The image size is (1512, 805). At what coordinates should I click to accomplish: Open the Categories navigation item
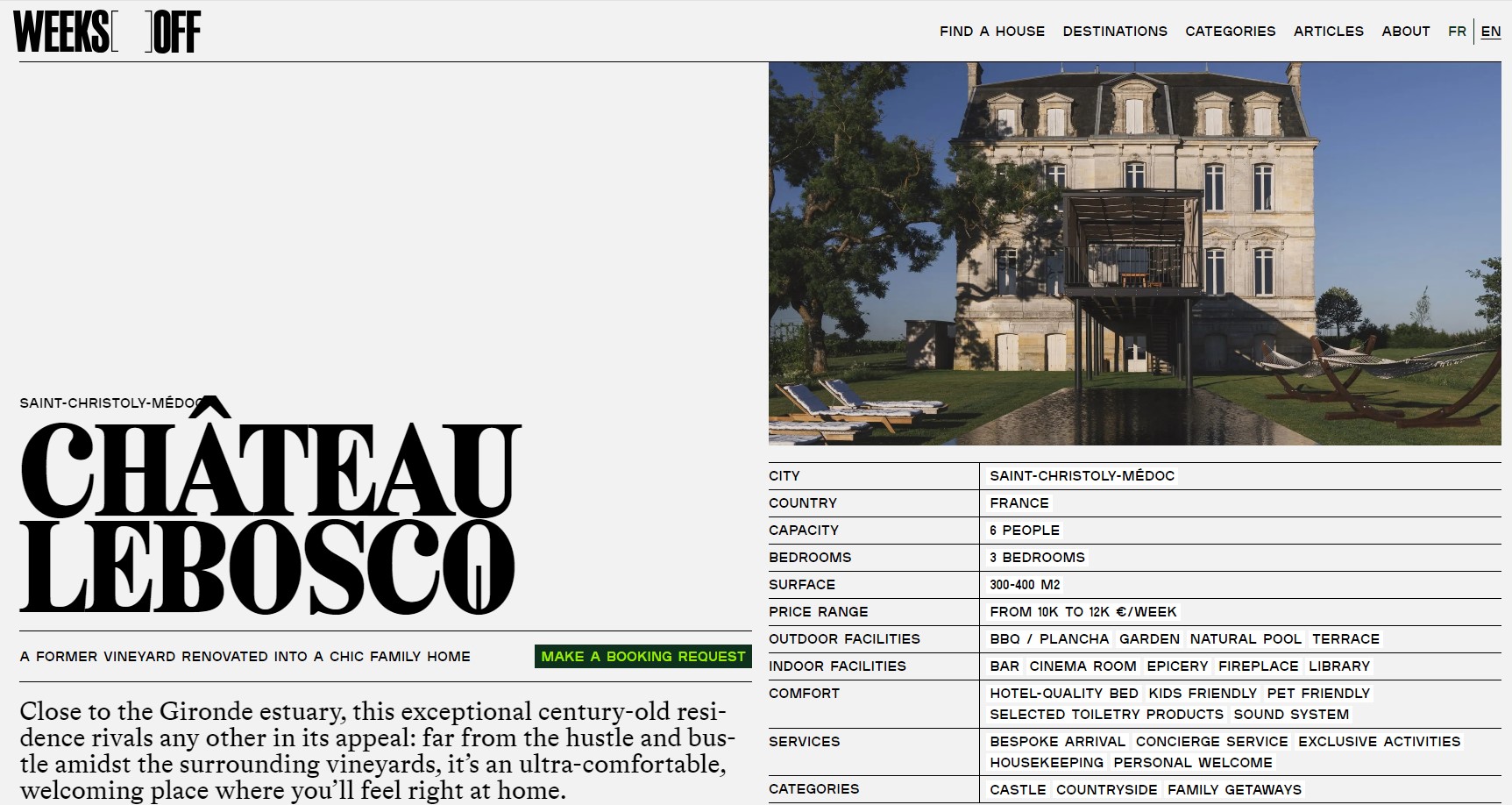click(1230, 32)
